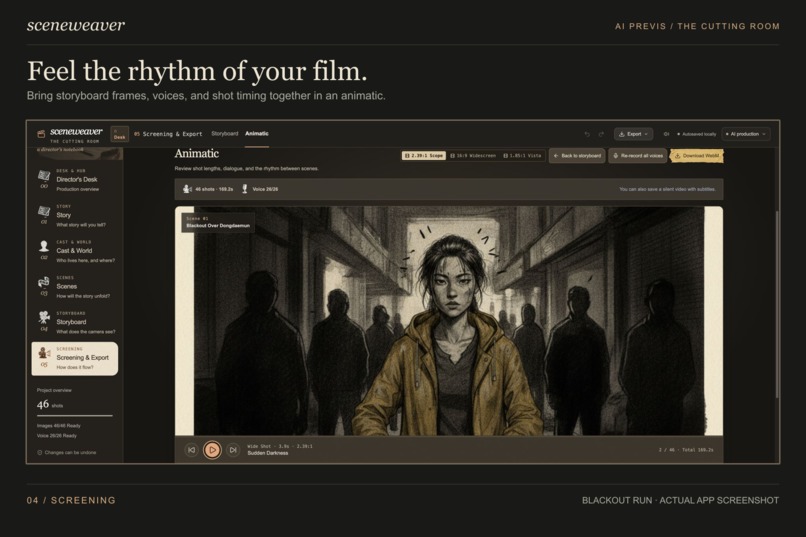The image size is (806, 537).
Task: Click the Scenes icon in sidebar
Action: (x=44, y=282)
